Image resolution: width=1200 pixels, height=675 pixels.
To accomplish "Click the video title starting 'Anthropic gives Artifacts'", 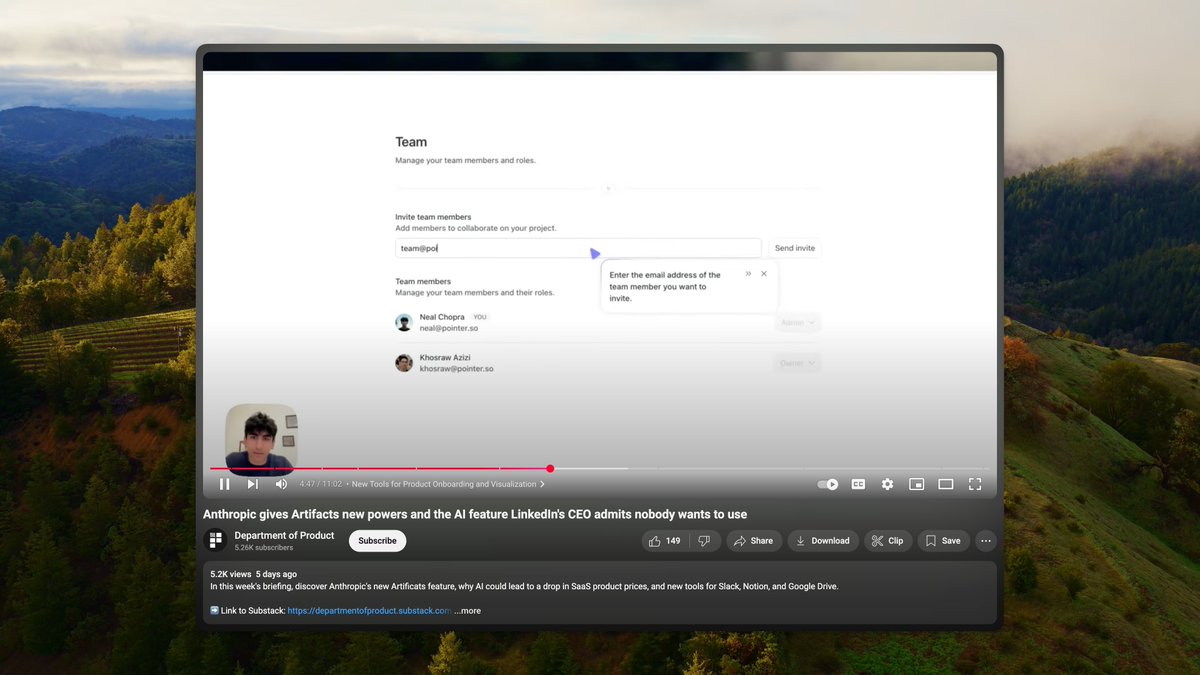I will coord(475,514).
